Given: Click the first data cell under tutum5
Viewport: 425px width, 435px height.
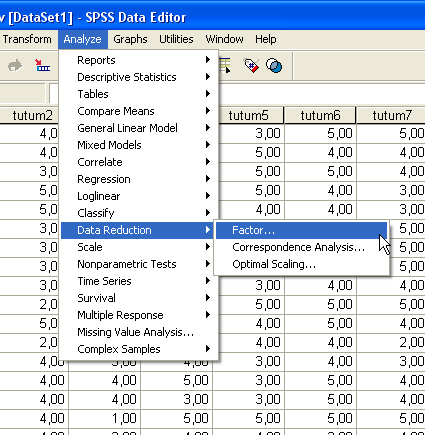Looking at the screenshot, I should [x=251, y=134].
